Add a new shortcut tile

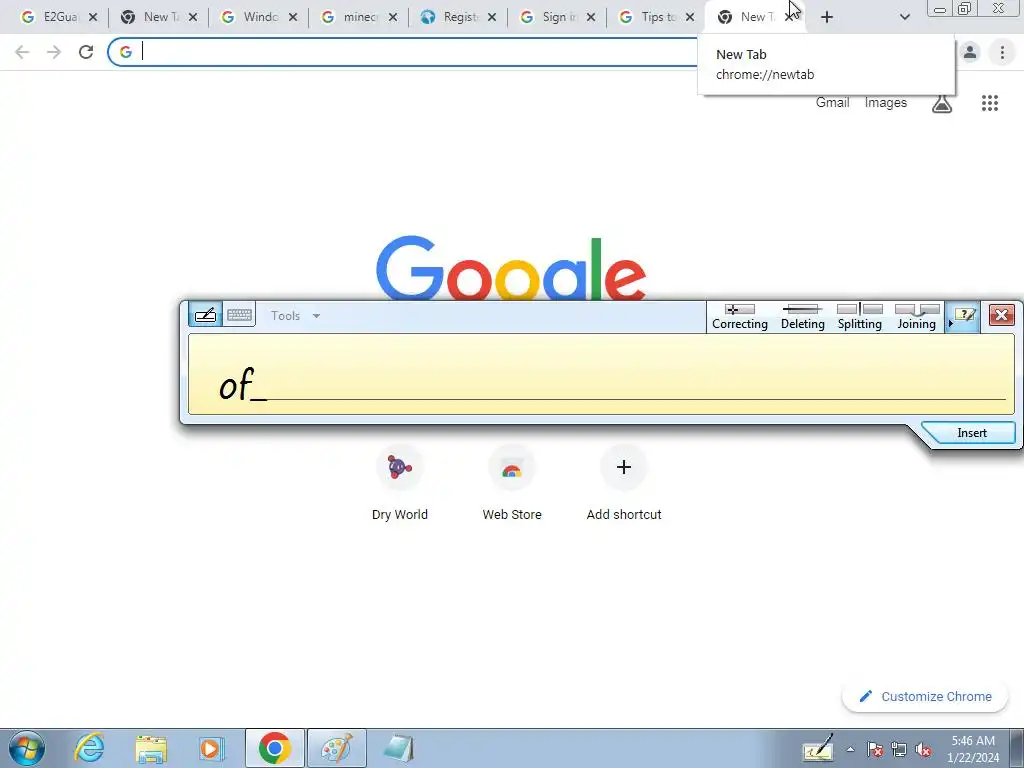624,483
